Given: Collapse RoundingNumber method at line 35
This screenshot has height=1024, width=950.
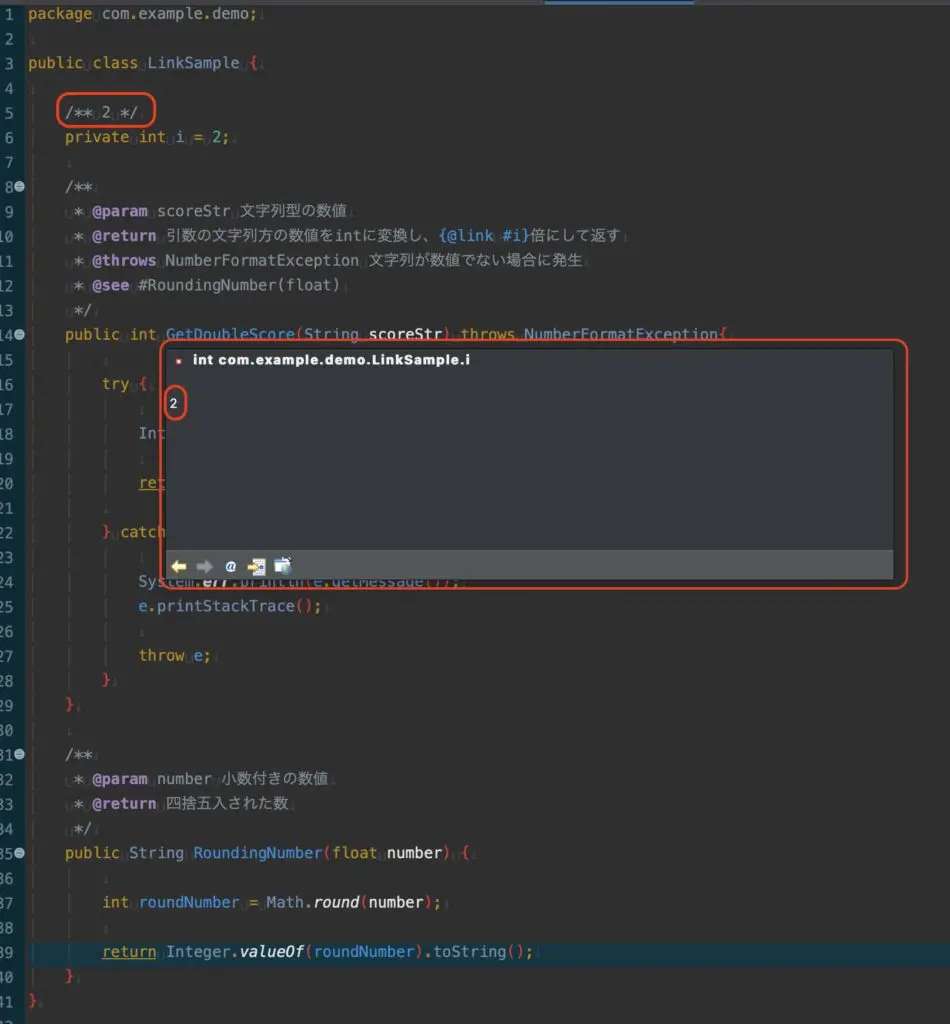Looking at the screenshot, I should [20, 853].
